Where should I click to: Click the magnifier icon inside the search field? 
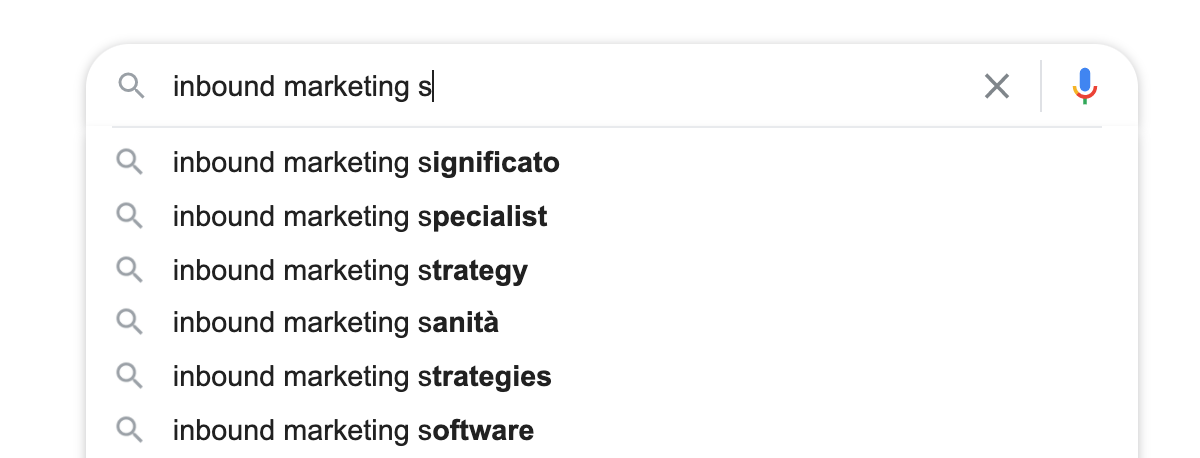tap(131, 86)
